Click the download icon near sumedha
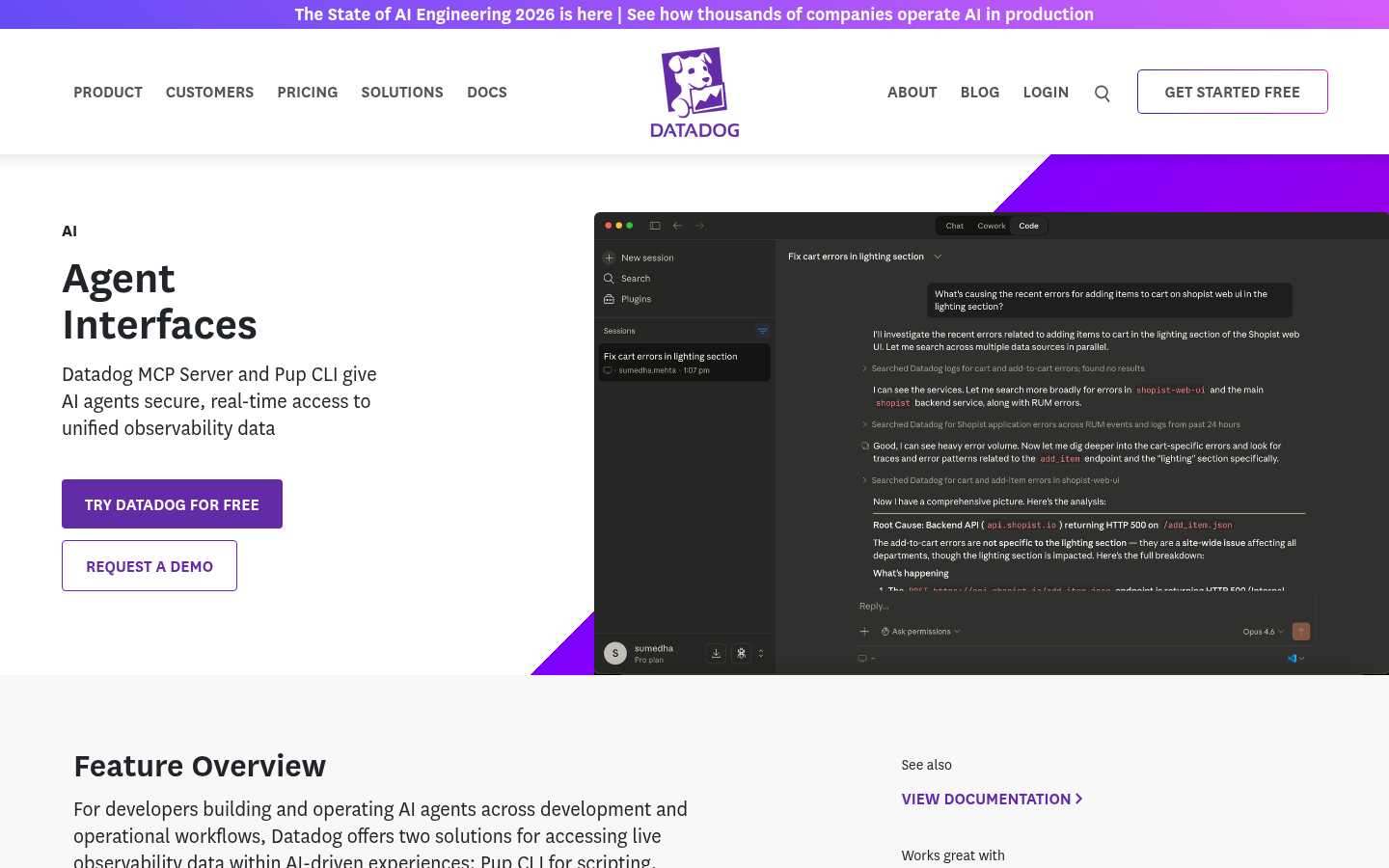This screenshot has height=868, width=1389. [x=716, y=653]
